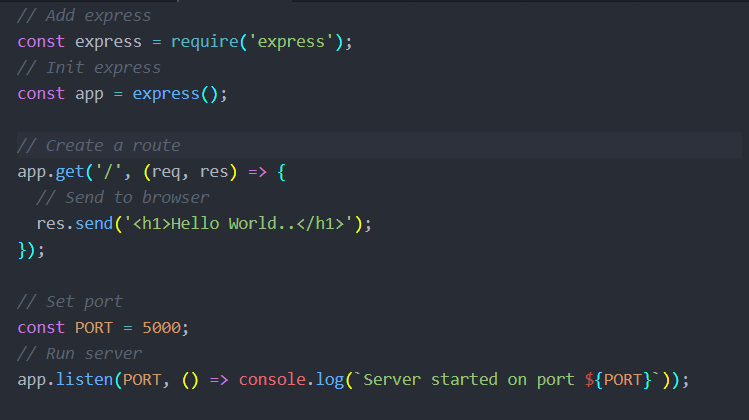This screenshot has height=420, width=749.
Task: Click the express() function call
Action: point(172,94)
